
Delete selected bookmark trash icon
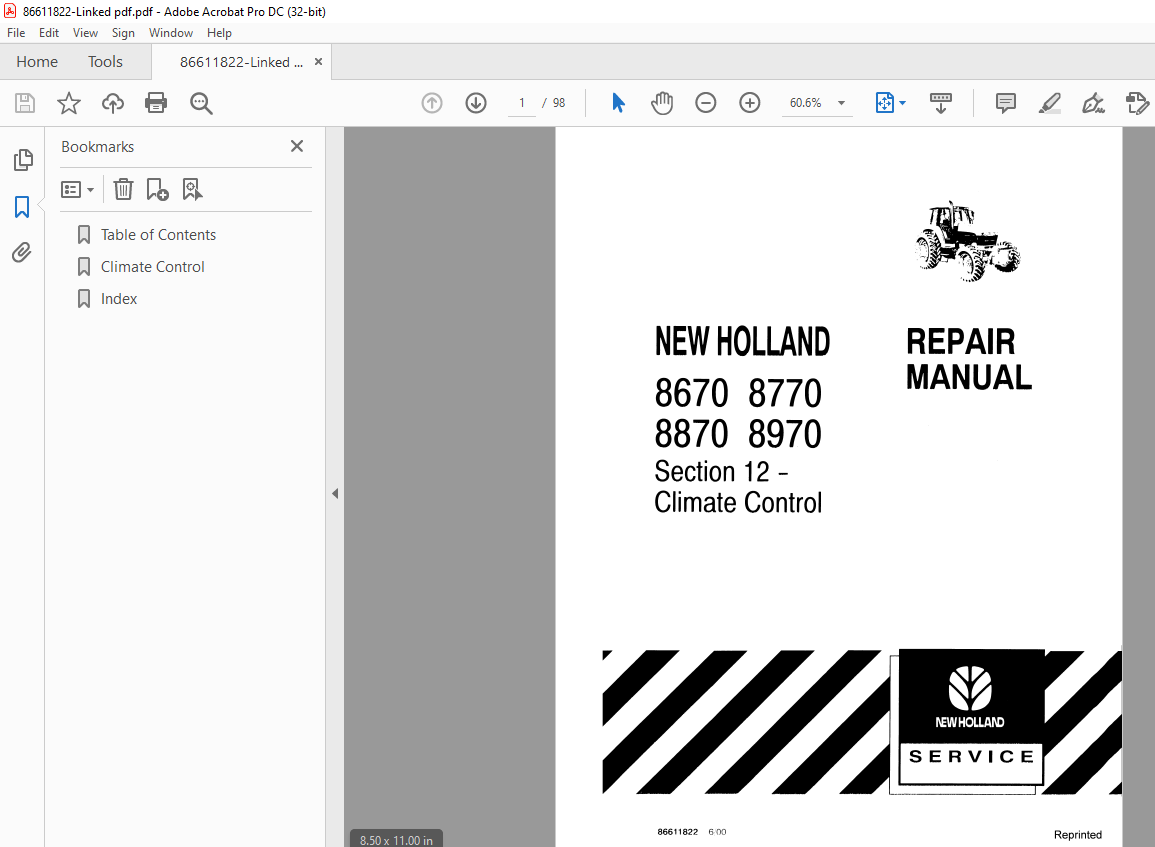click(x=123, y=190)
